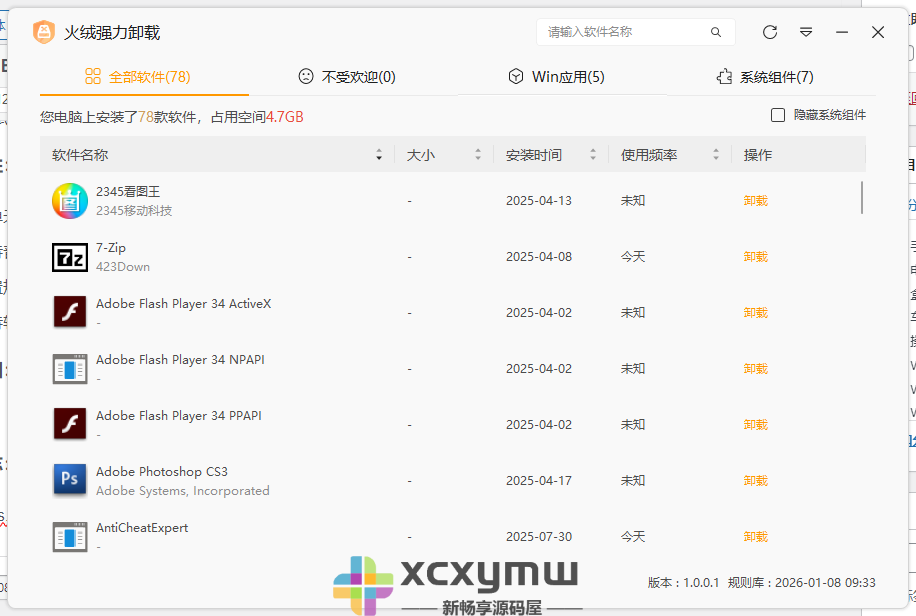
Task: Click the refresh icon near search box
Action: coord(769,32)
